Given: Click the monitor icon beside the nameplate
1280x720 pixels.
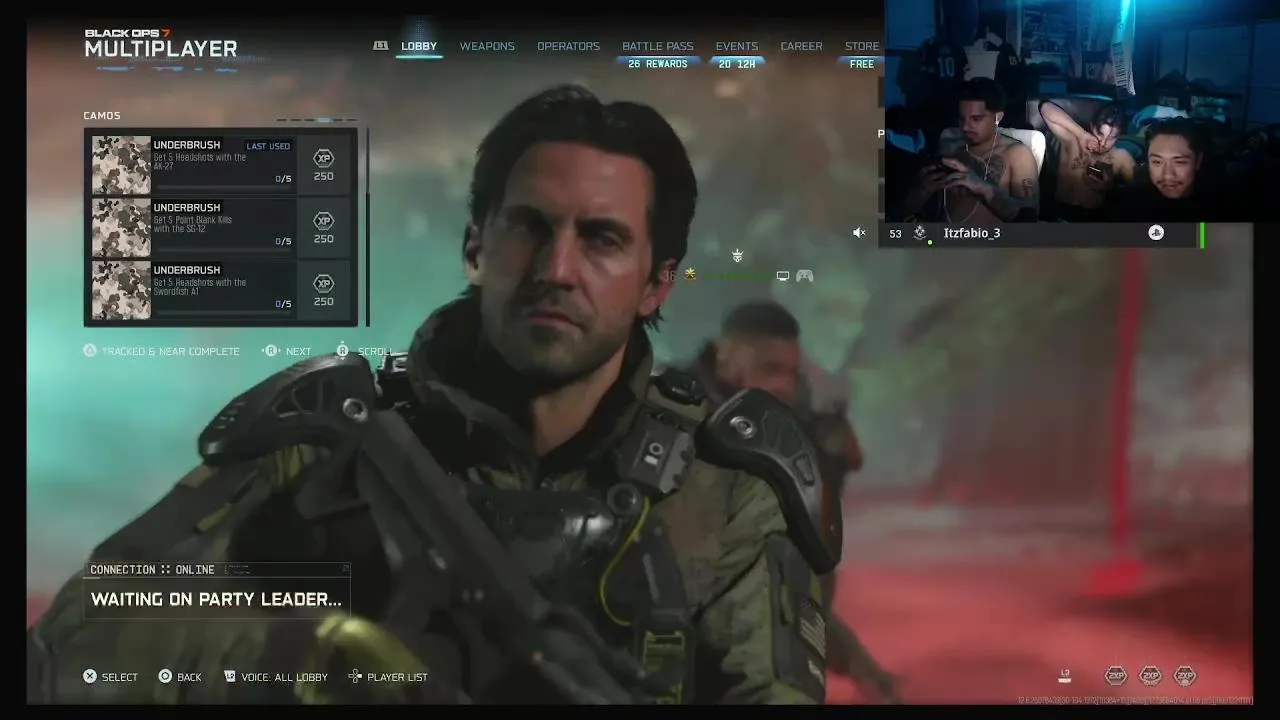Looking at the screenshot, I should tap(783, 276).
